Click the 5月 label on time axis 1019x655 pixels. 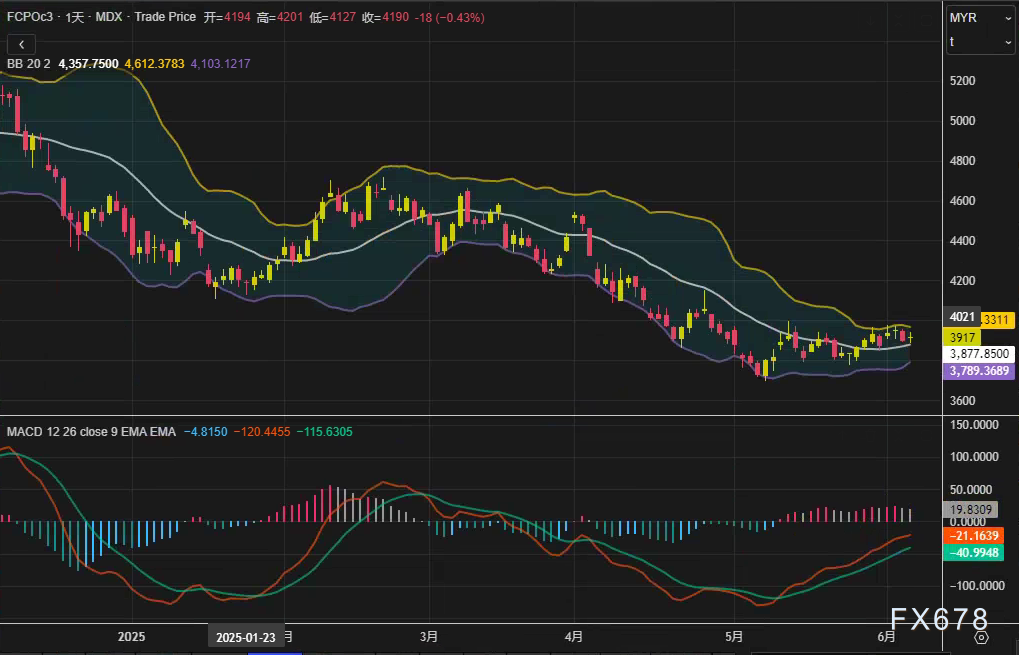point(735,636)
